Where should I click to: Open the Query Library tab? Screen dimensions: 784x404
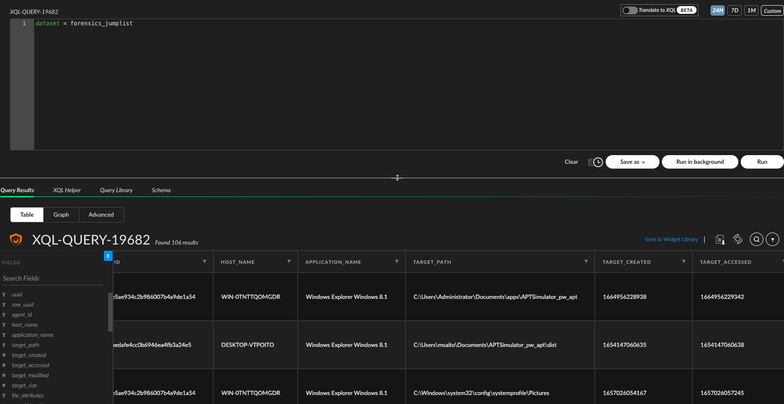116,190
